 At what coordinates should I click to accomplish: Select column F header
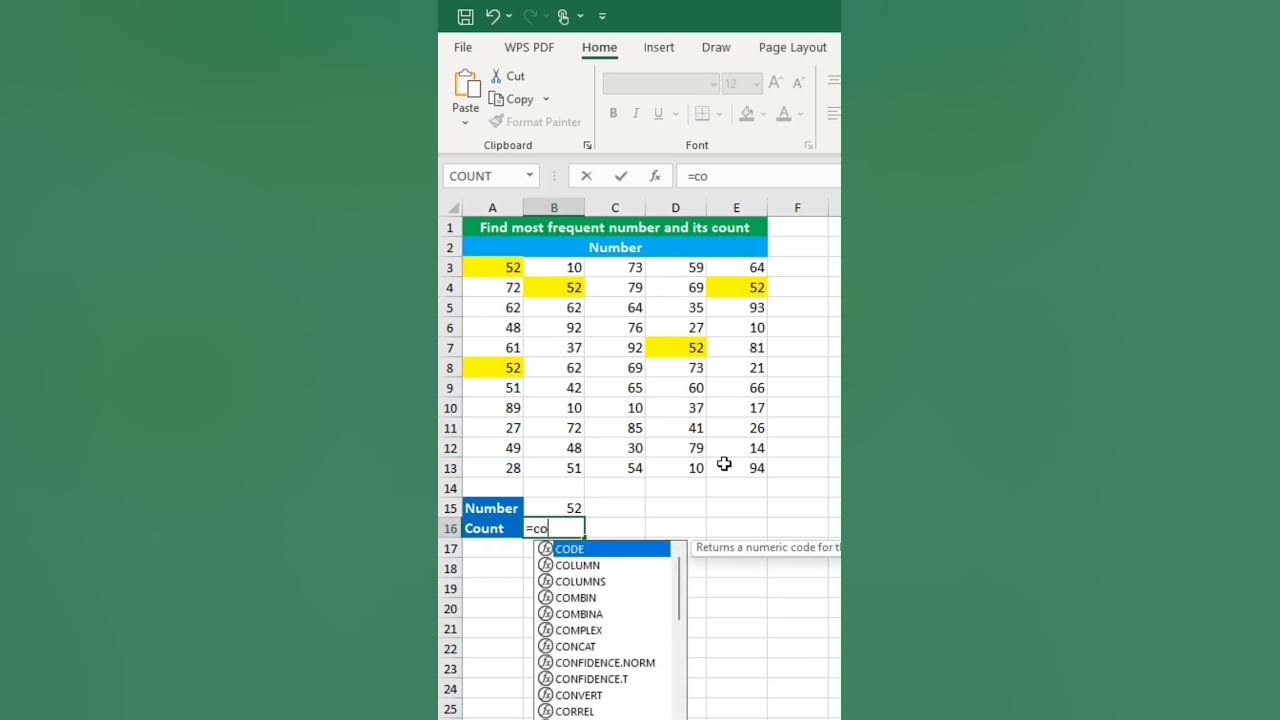coord(797,208)
